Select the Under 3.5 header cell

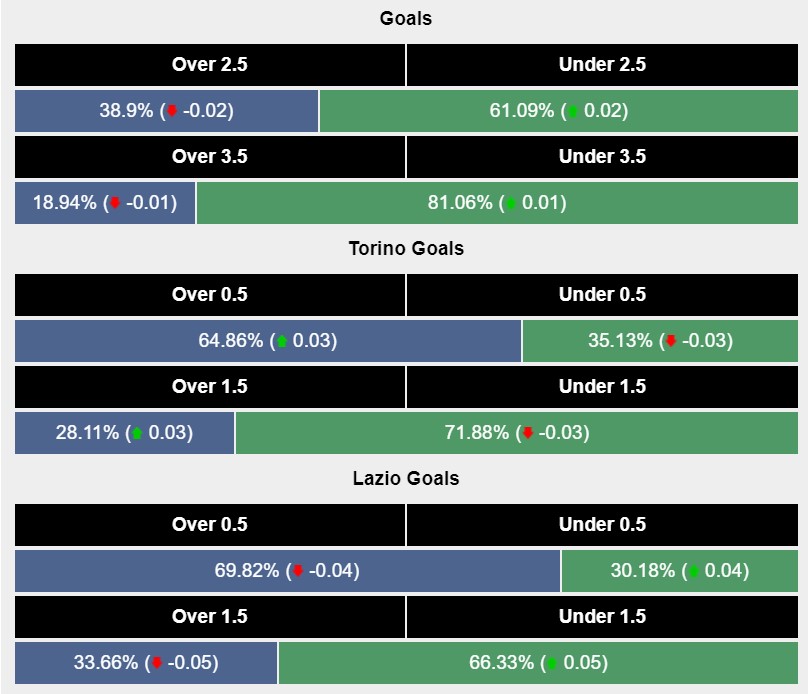point(602,157)
